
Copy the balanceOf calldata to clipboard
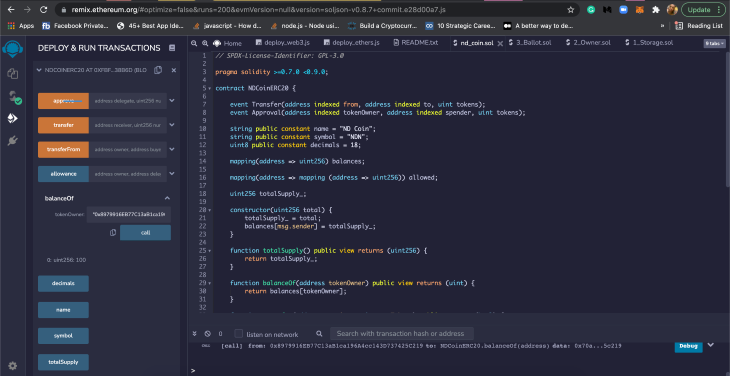113,233
